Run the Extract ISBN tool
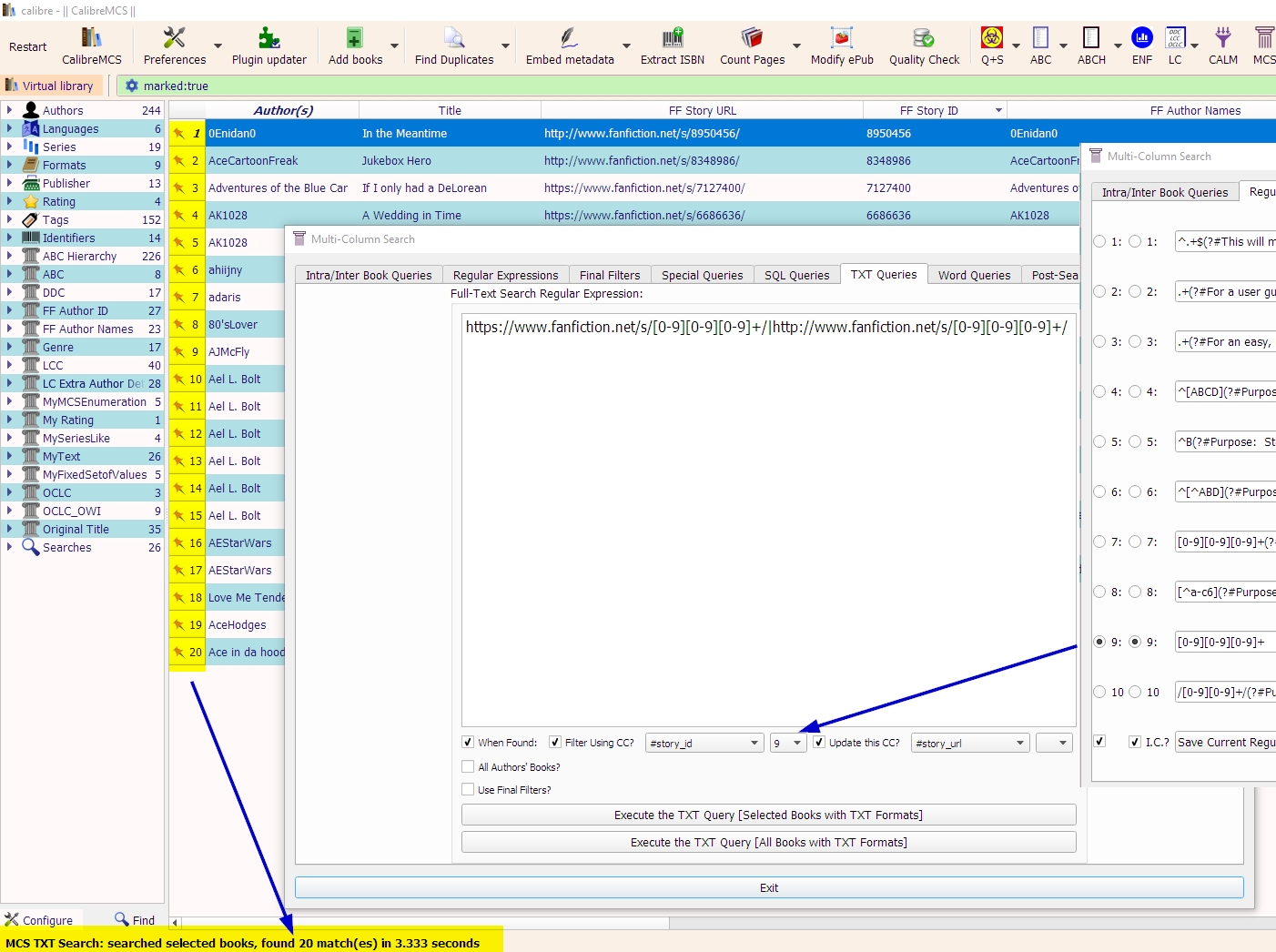The width and height of the screenshot is (1276, 952). [673, 46]
